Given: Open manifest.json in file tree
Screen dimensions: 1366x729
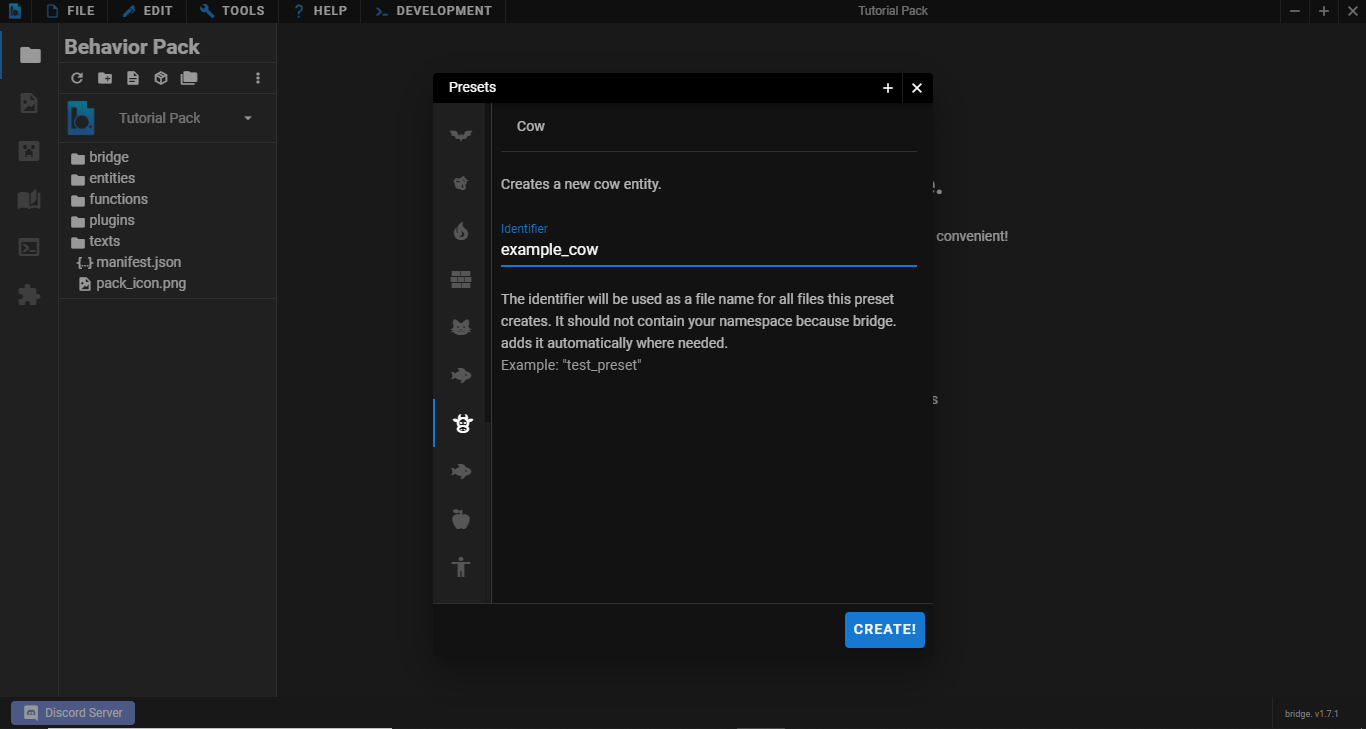Looking at the screenshot, I should point(138,262).
